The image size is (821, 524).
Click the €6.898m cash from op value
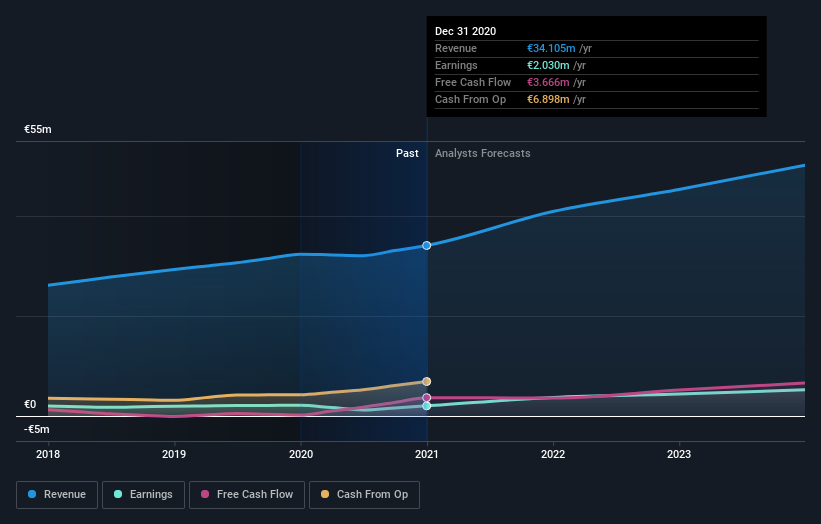pyautogui.click(x=548, y=99)
